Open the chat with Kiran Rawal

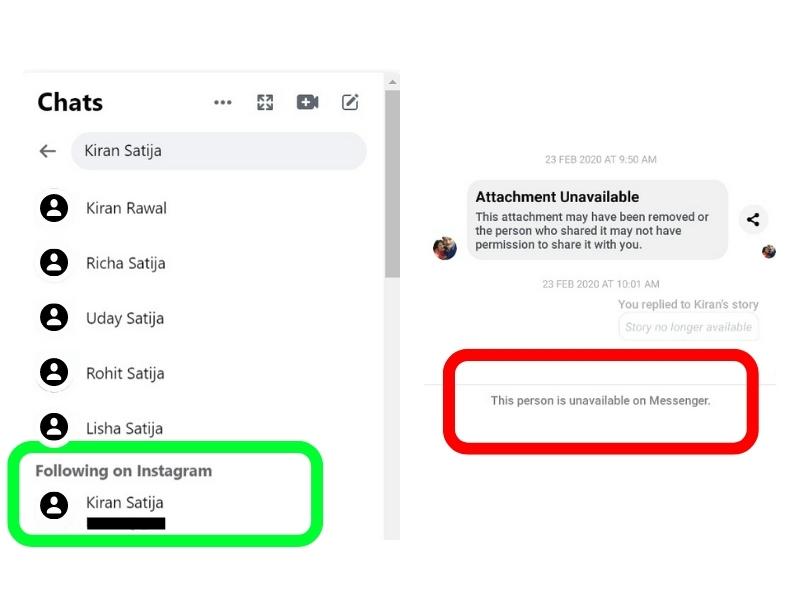click(204, 208)
